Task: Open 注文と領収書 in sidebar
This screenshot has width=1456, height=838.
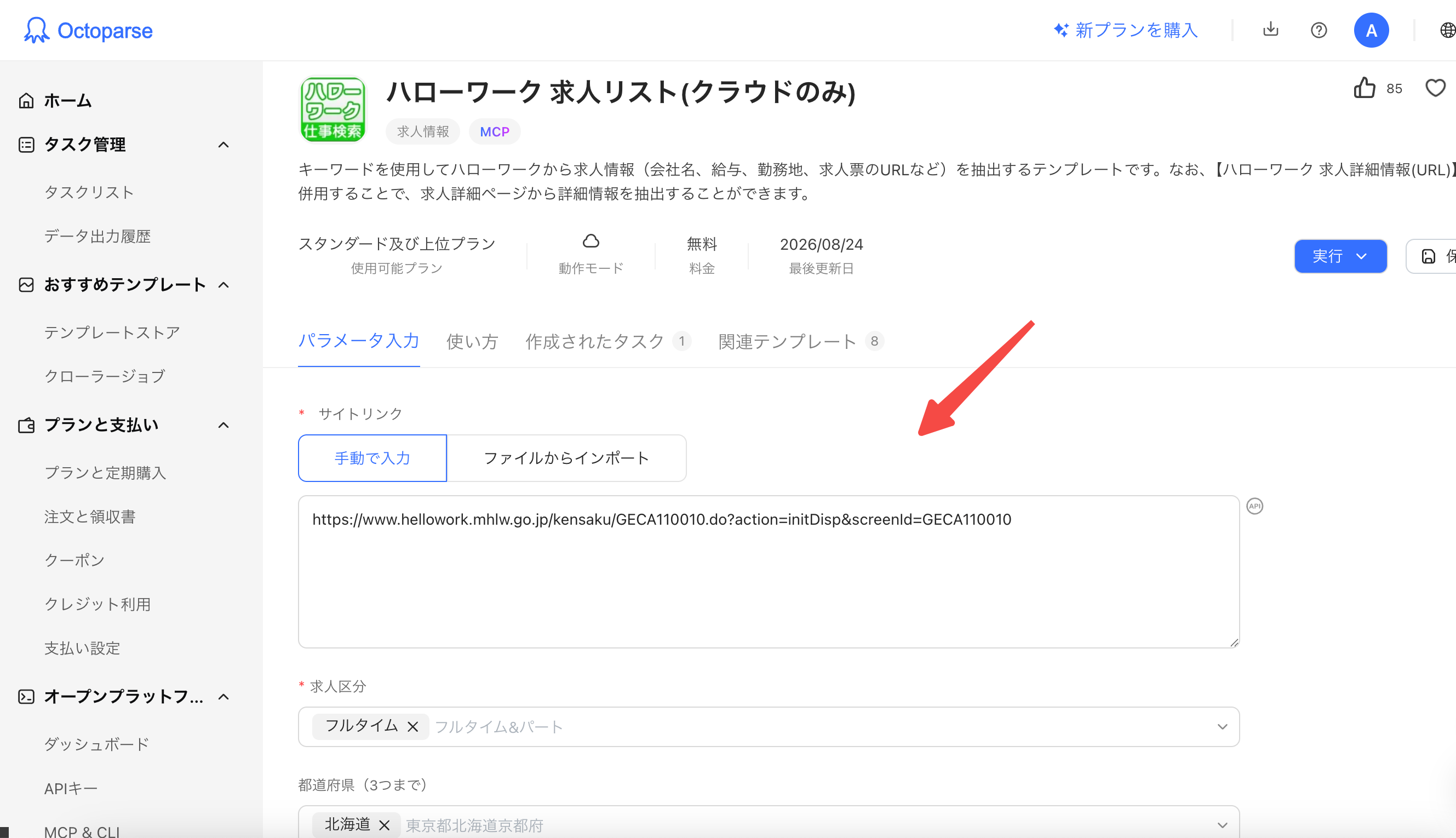Action: [90, 517]
